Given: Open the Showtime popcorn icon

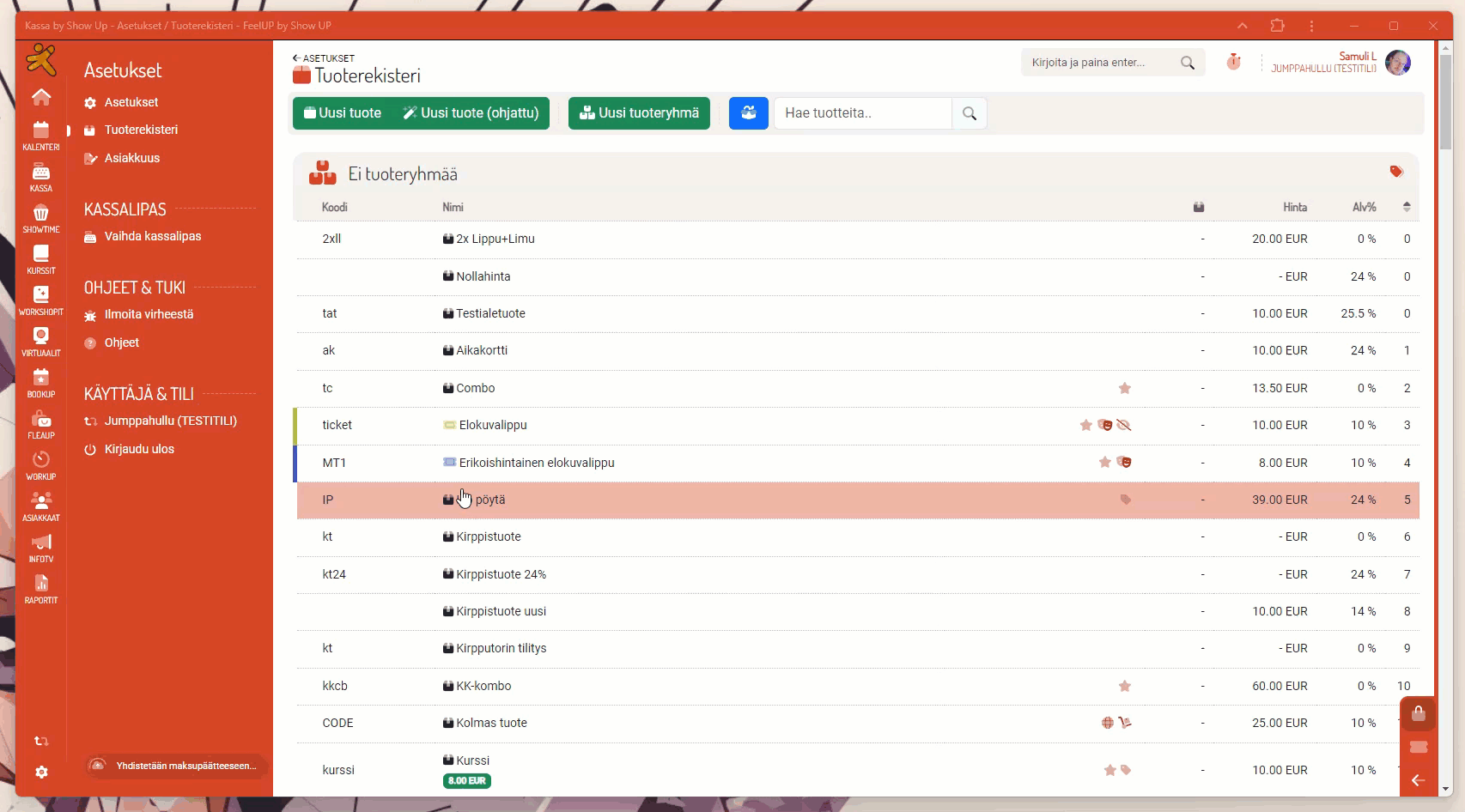Looking at the screenshot, I should [40, 217].
